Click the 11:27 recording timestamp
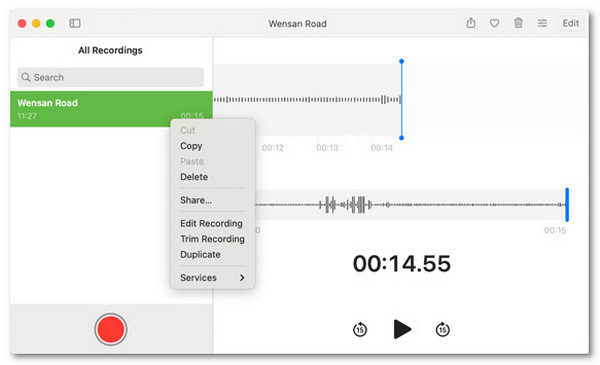The image size is (600, 365). 27,116
